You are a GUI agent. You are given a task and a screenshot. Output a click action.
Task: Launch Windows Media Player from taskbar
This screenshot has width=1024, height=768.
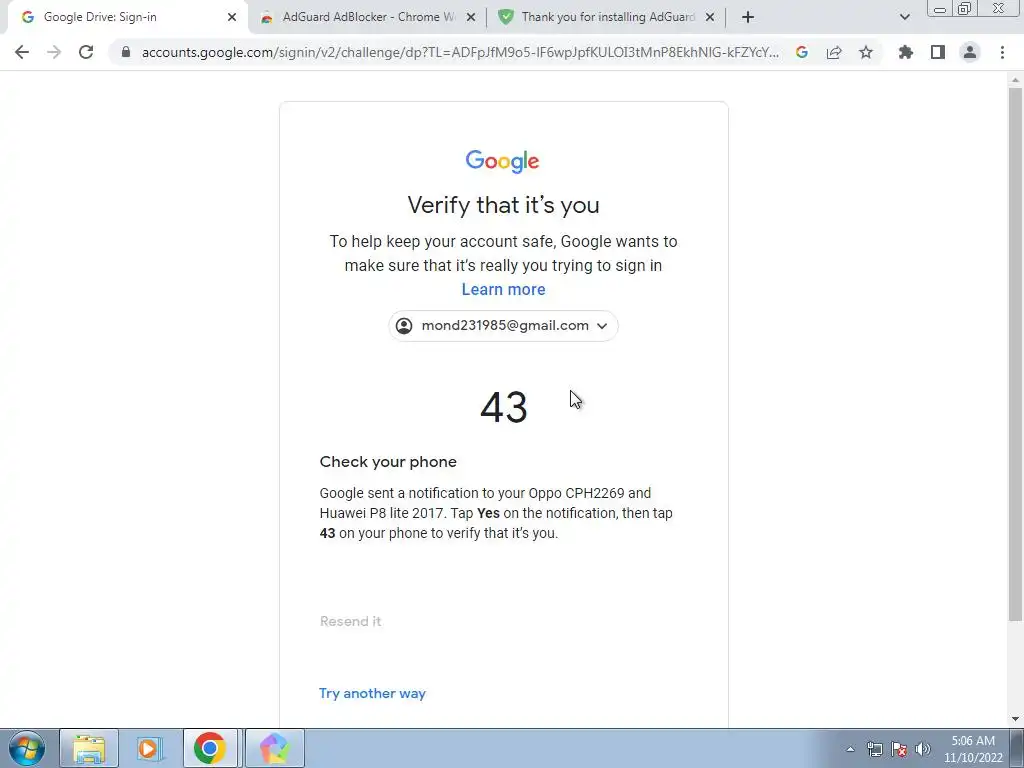tap(150, 748)
